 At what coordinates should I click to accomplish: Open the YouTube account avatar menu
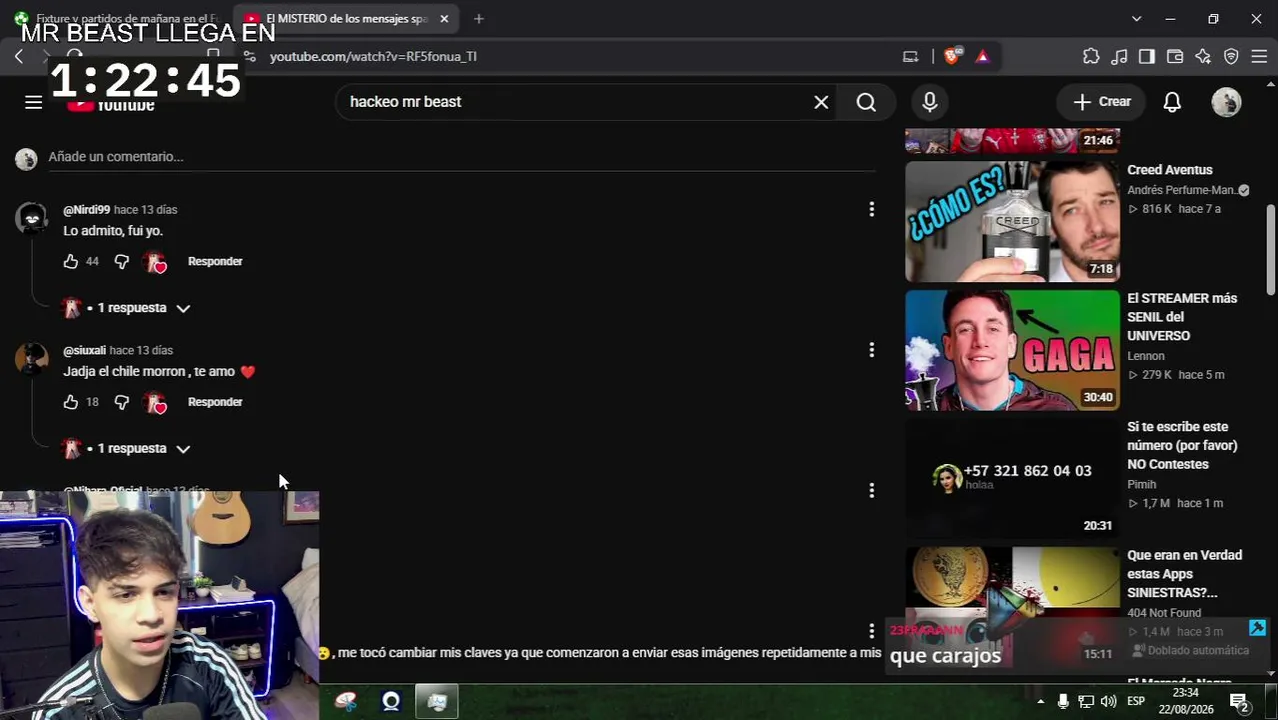click(x=1226, y=102)
